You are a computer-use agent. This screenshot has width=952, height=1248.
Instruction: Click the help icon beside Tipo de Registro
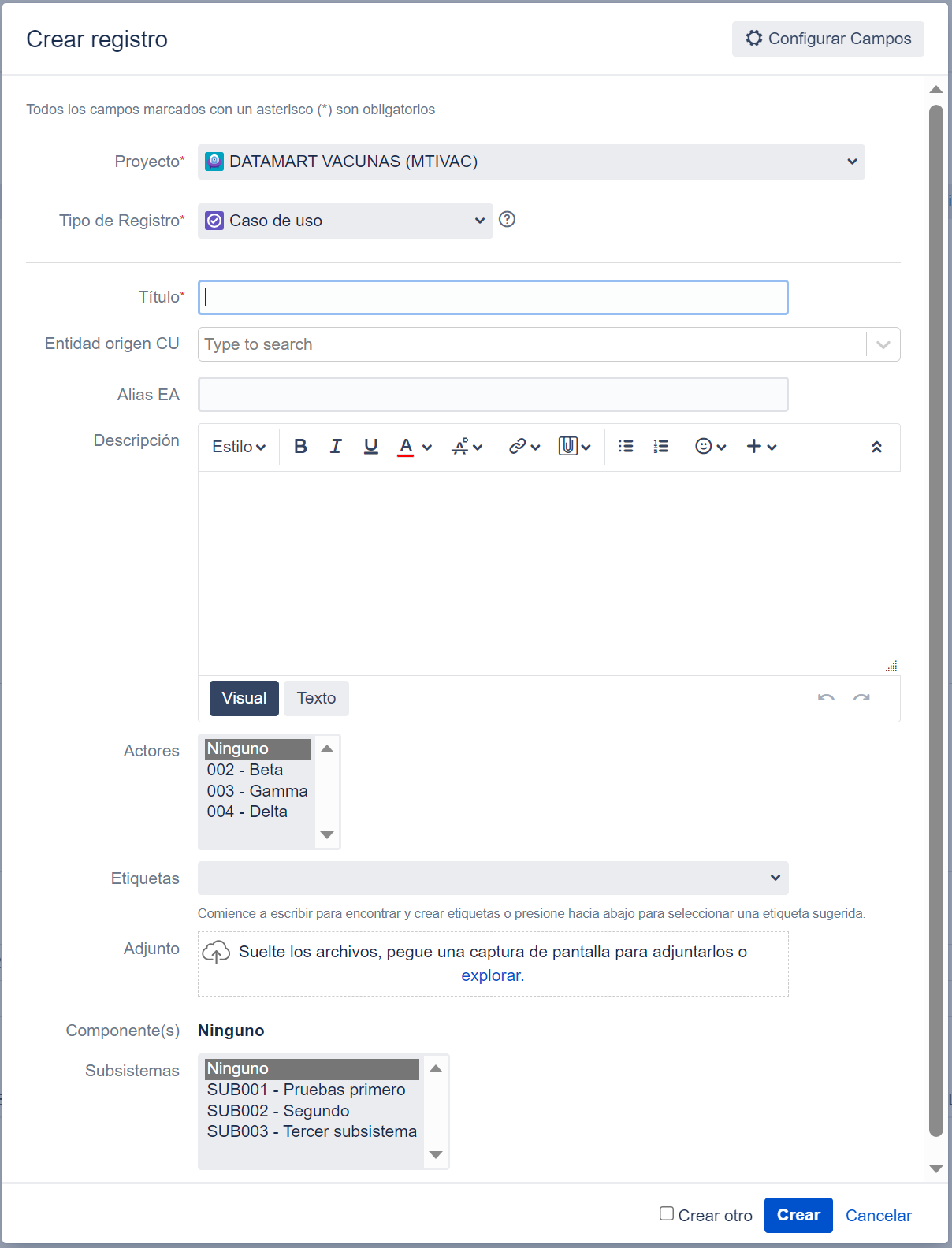coord(508,220)
